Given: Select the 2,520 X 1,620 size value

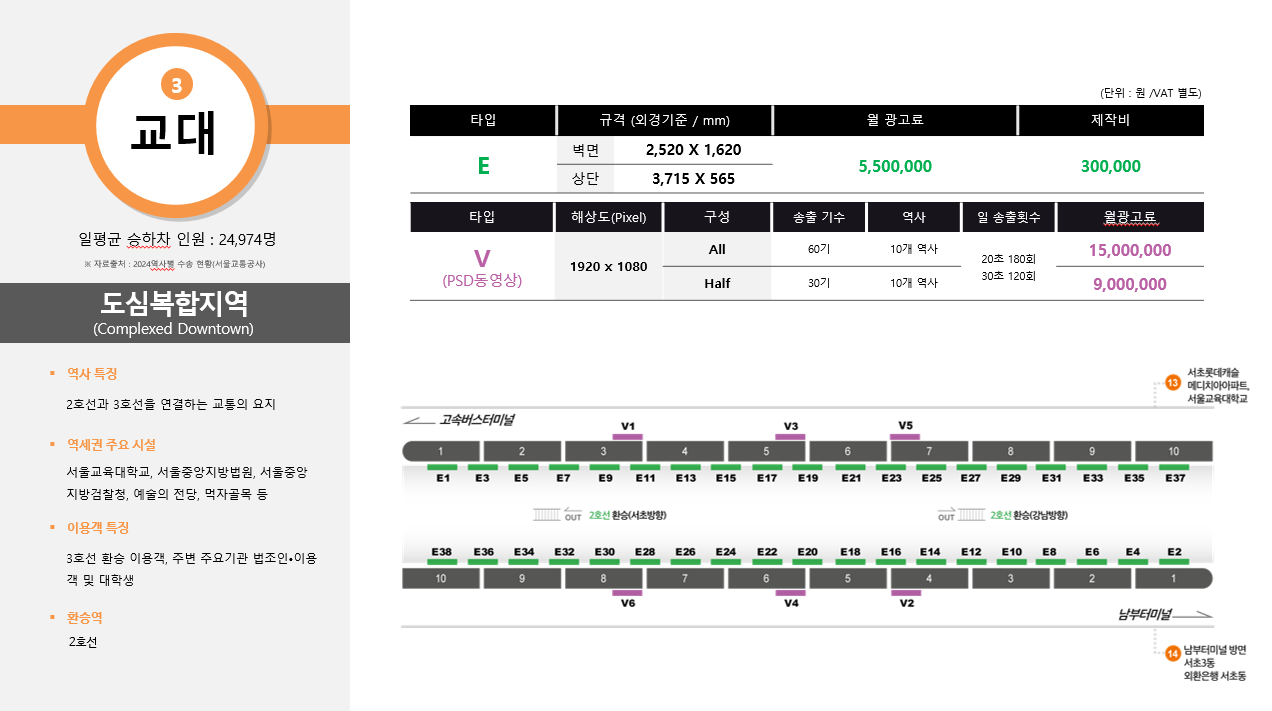Looking at the screenshot, I should [693, 150].
